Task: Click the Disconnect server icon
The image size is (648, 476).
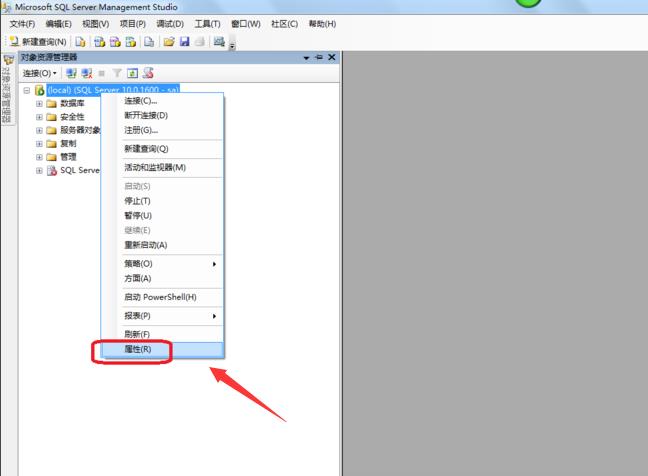Action: (x=87, y=73)
